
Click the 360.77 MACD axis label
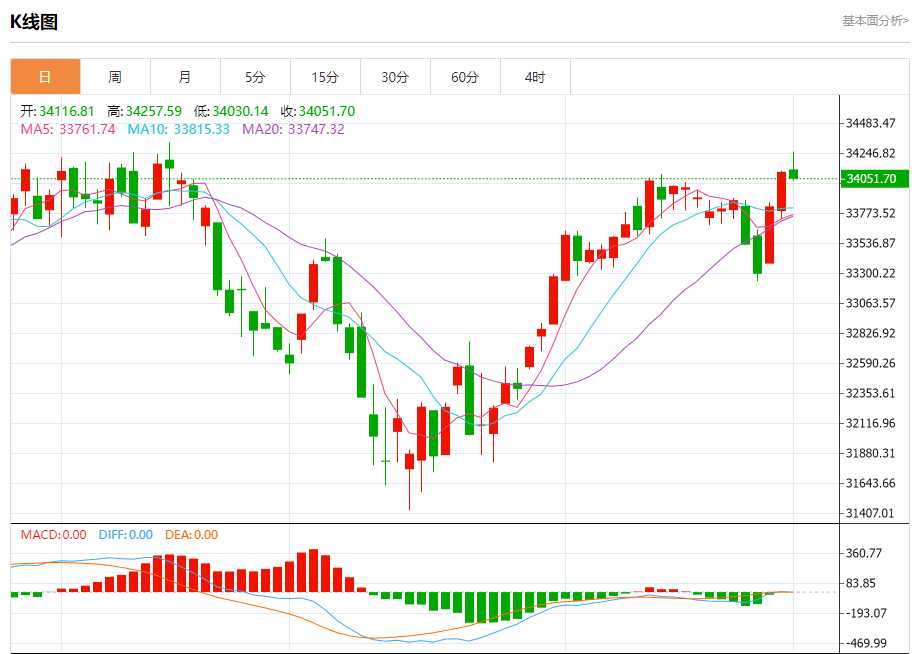point(863,553)
